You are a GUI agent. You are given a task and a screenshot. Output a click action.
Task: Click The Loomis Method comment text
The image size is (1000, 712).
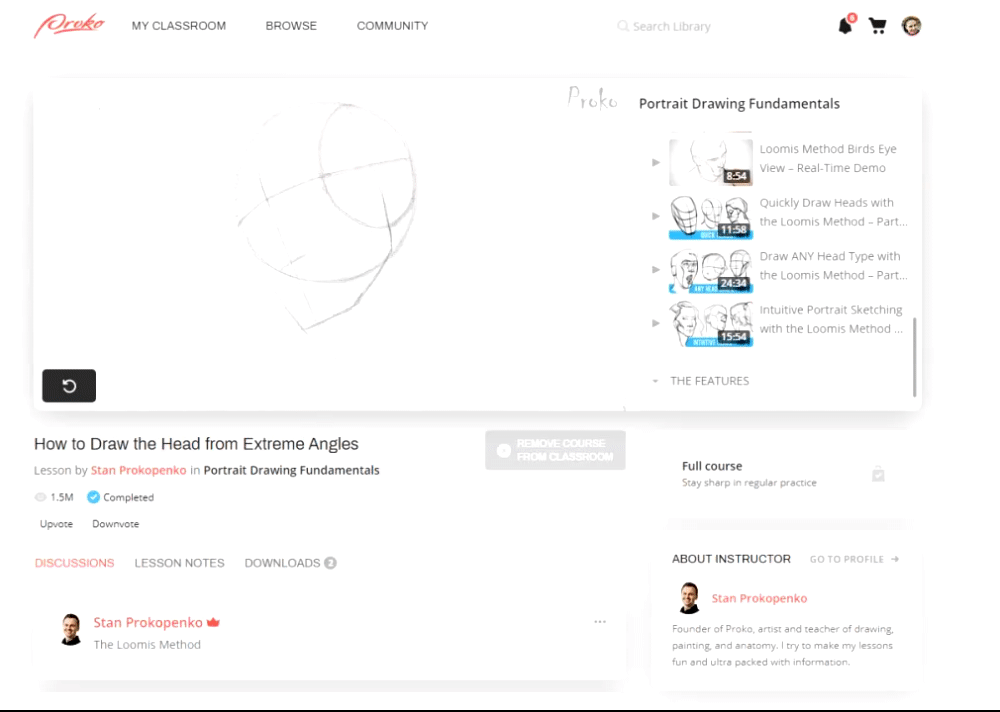(x=147, y=644)
